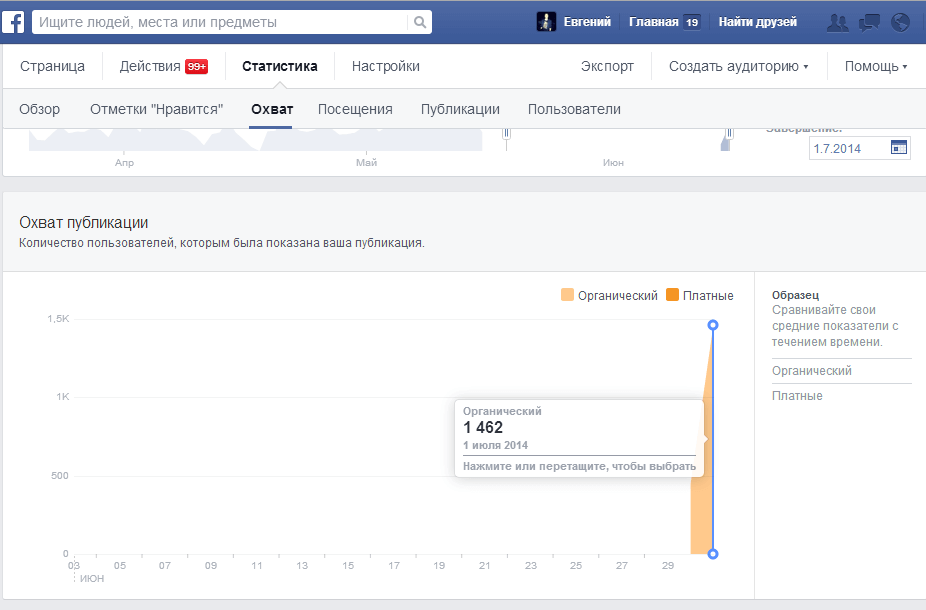Click the top chart data point marker
The width and height of the screenshot is (926, 610).
(x=713, y=325)
